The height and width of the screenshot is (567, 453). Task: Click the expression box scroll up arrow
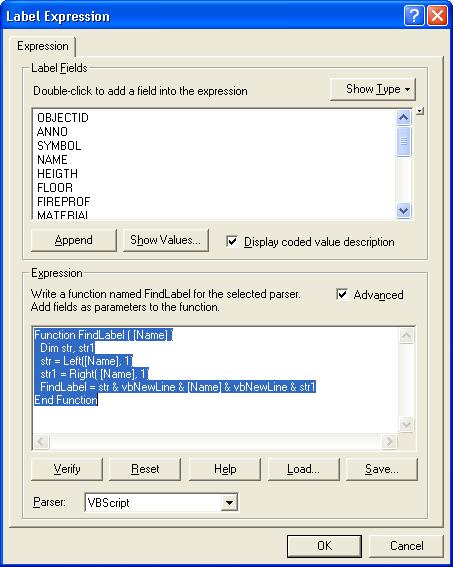406,336
